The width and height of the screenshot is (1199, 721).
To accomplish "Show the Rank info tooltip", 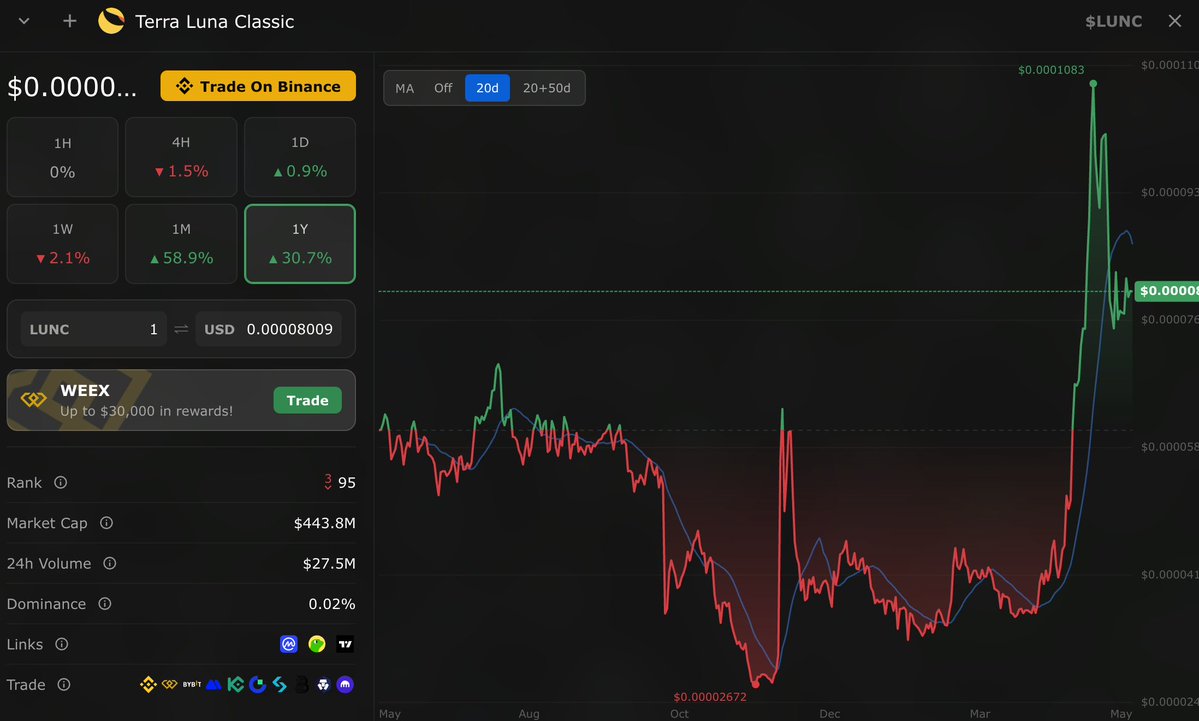I will coord(60,482).
